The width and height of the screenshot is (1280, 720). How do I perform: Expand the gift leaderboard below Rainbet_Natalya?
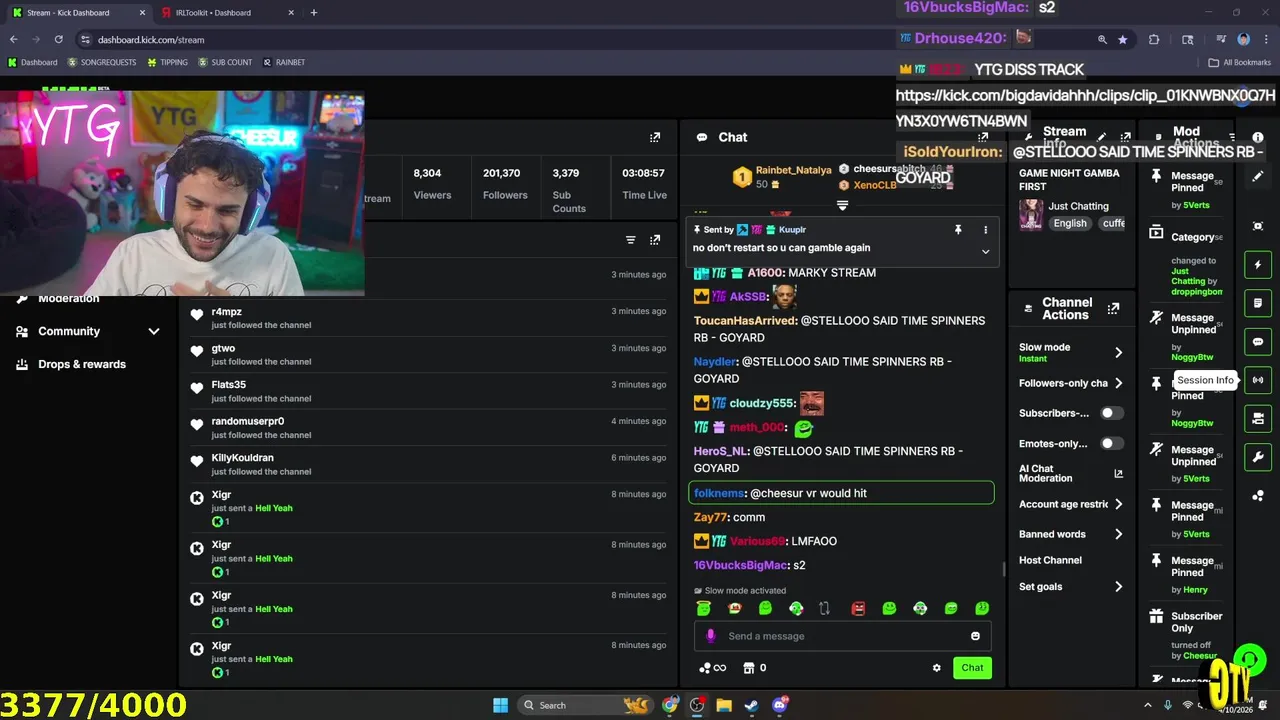click(842, 205)
